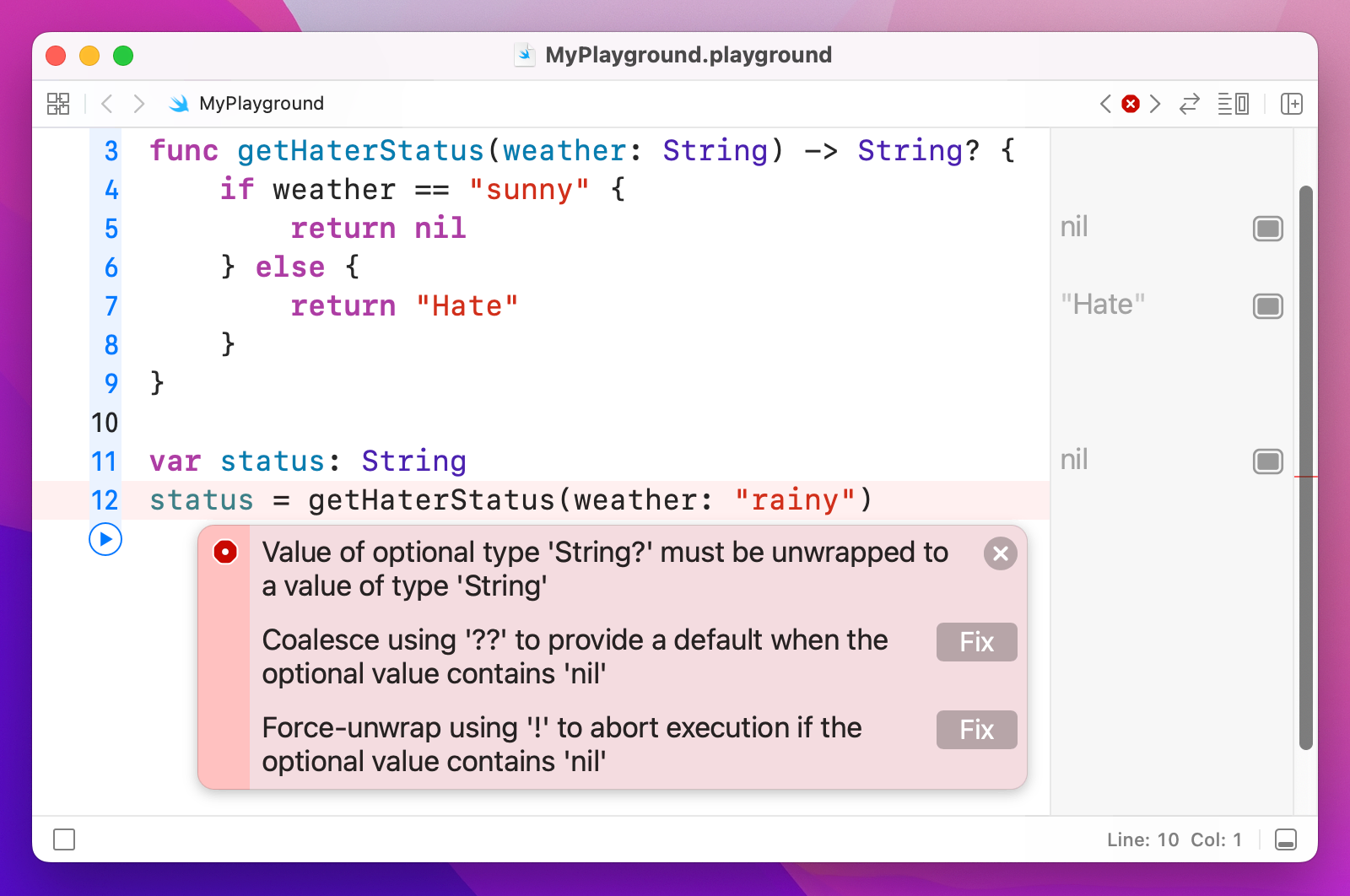
Task: Show inline result for the first nil value
Action: coord(1267,228)
